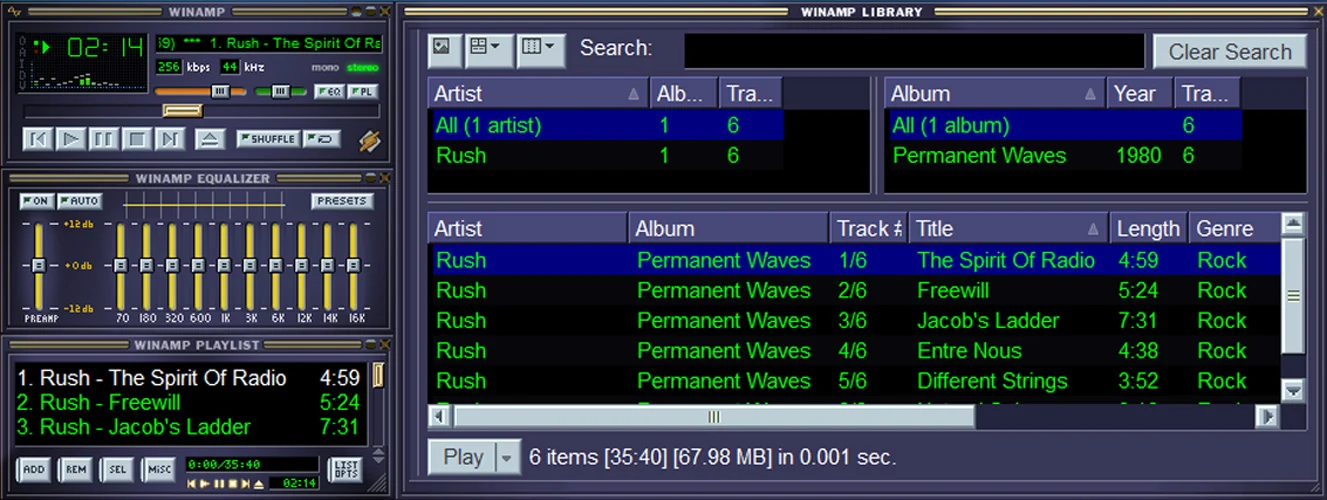This screenshot has width=1327, height=500.
Task: Click the volume slider handle
Action: coord(222,92)
